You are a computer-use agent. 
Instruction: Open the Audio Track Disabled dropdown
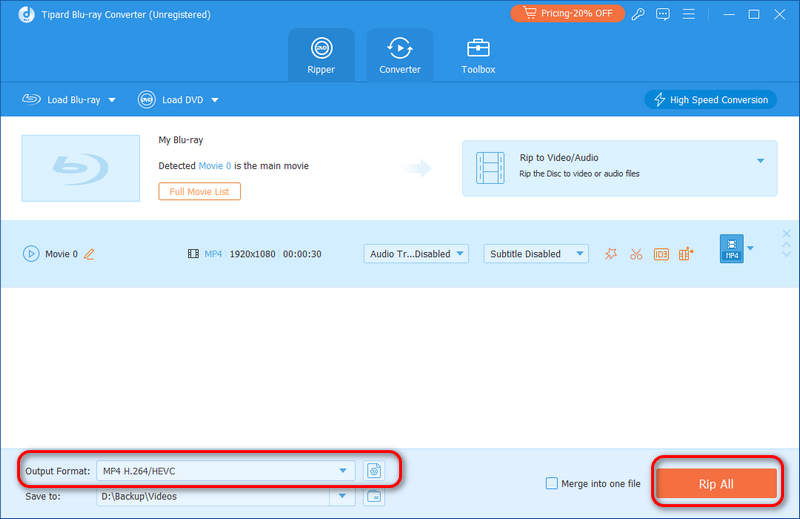[416, 254]
